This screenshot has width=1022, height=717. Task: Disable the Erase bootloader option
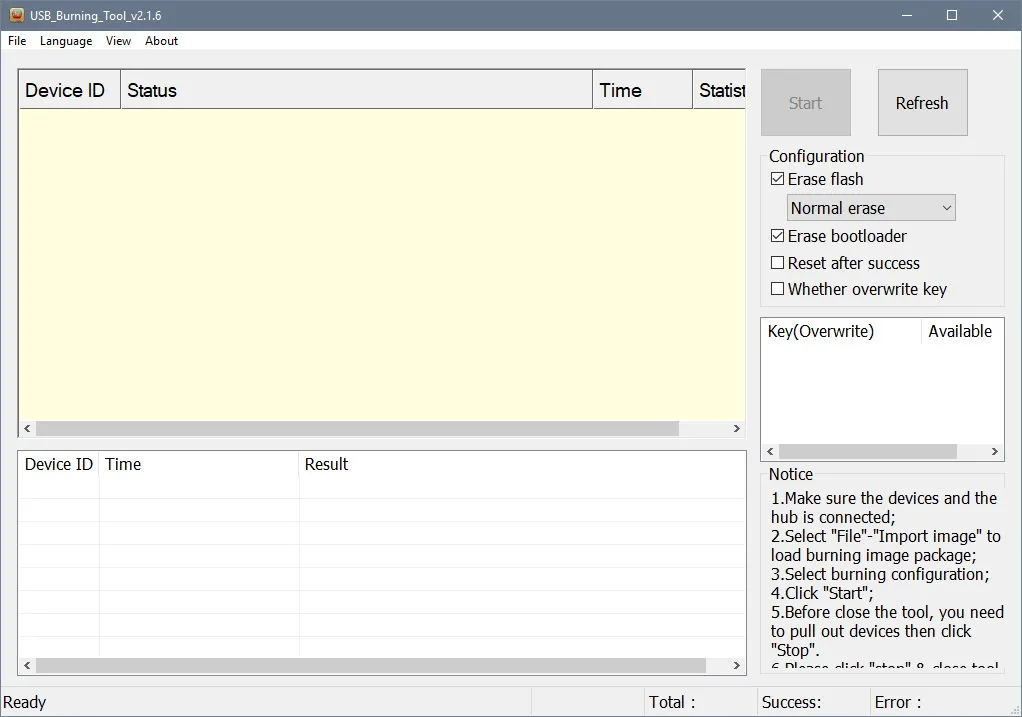778,236
